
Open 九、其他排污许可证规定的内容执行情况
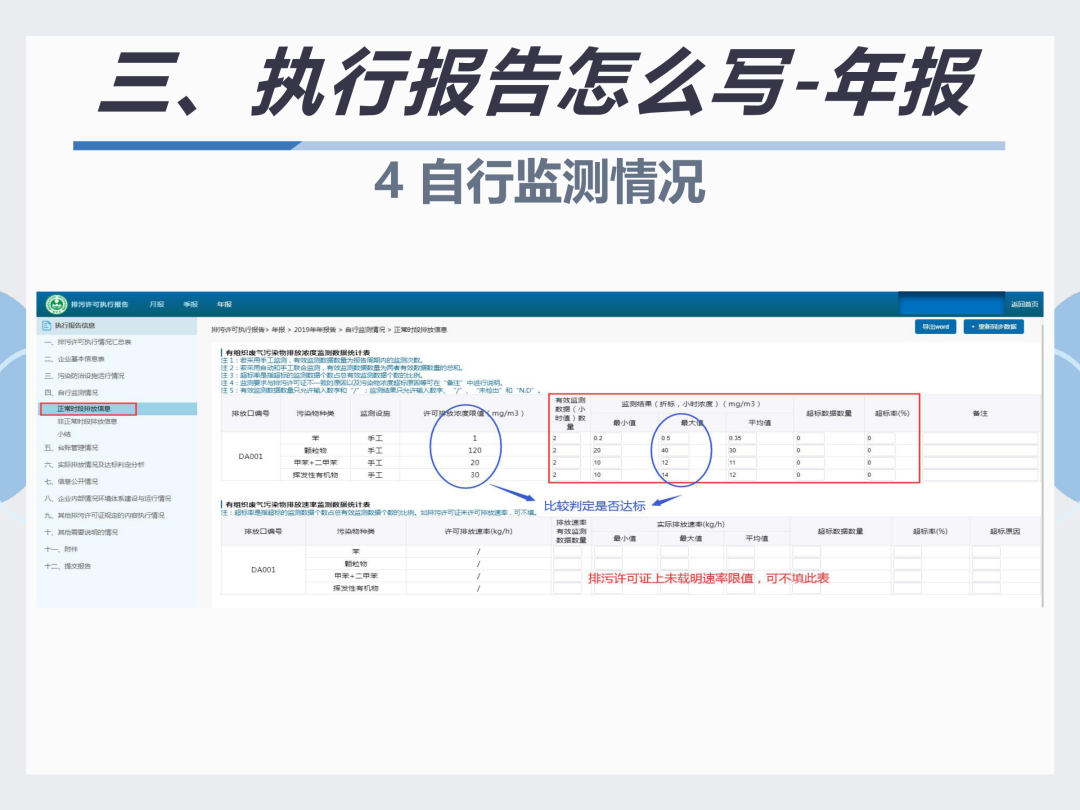pyautogui.click(x=105, y=515)
